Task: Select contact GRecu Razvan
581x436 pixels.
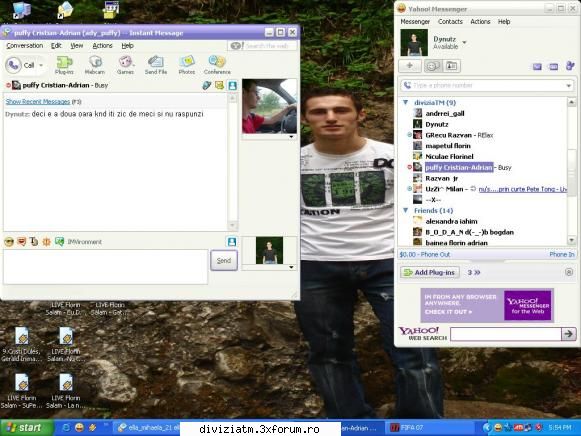Action: (x=448, y=135)
